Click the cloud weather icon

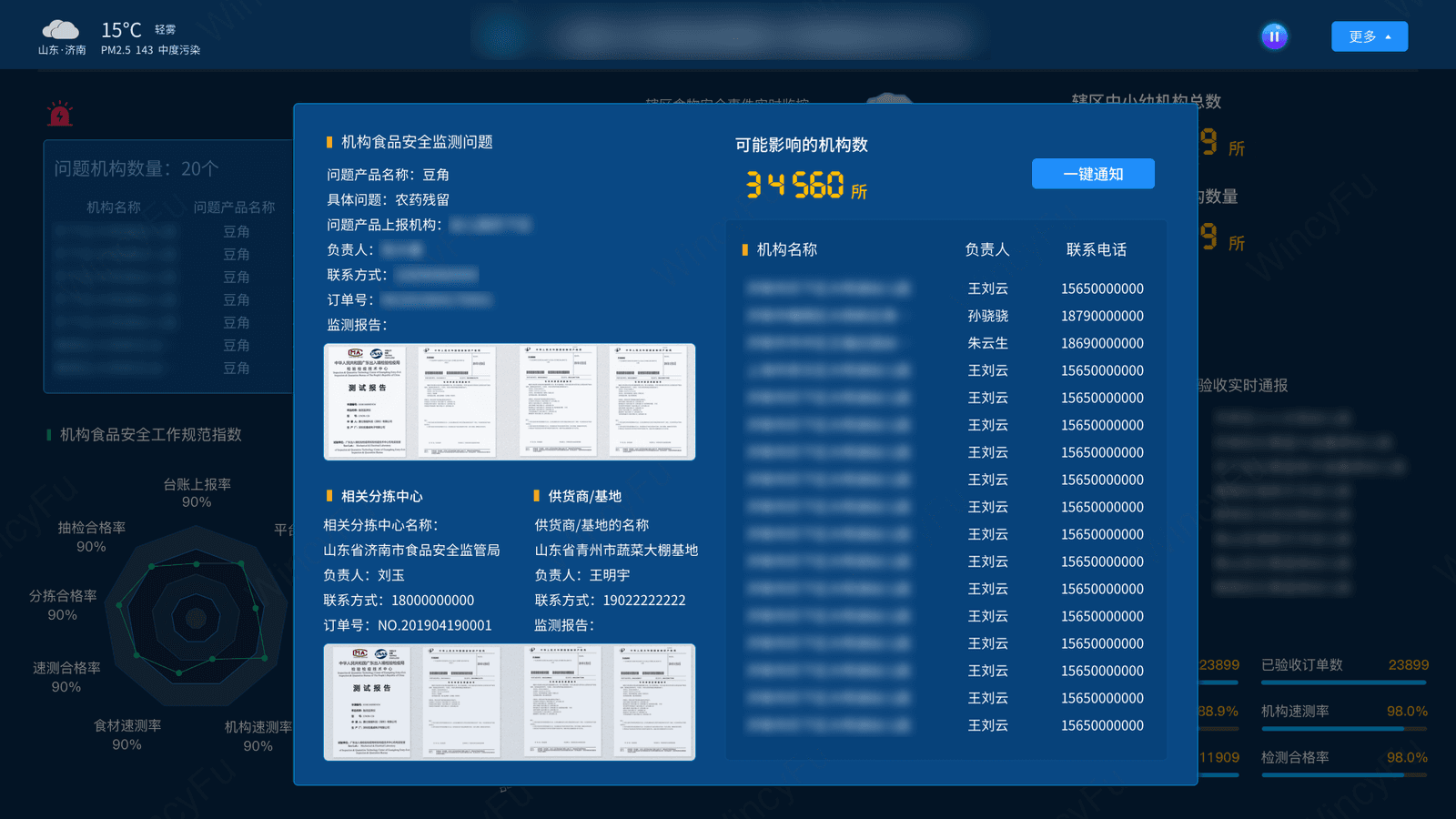coord(61,30)
